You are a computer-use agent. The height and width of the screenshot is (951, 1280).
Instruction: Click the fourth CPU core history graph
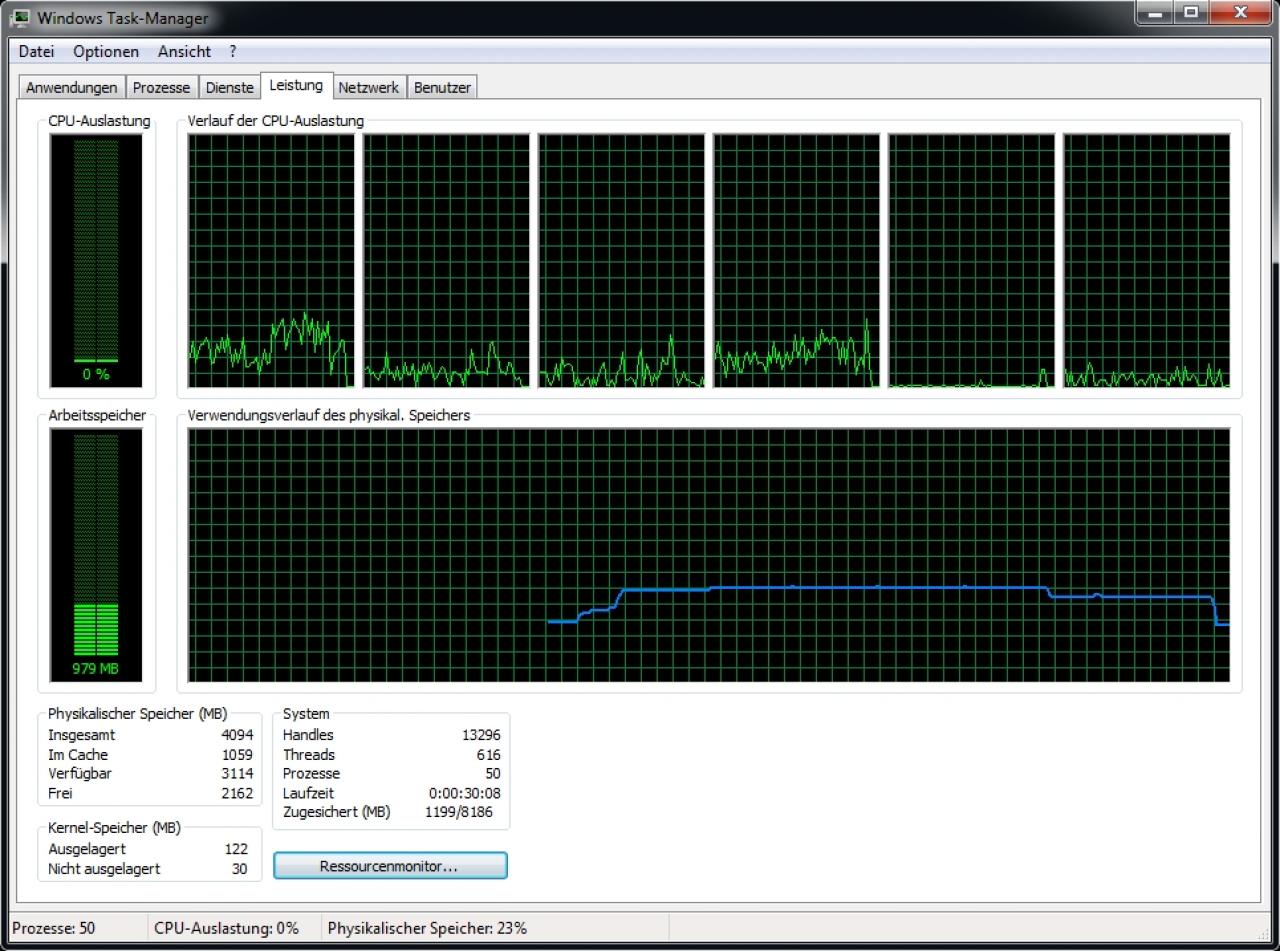tap(796, 260)
